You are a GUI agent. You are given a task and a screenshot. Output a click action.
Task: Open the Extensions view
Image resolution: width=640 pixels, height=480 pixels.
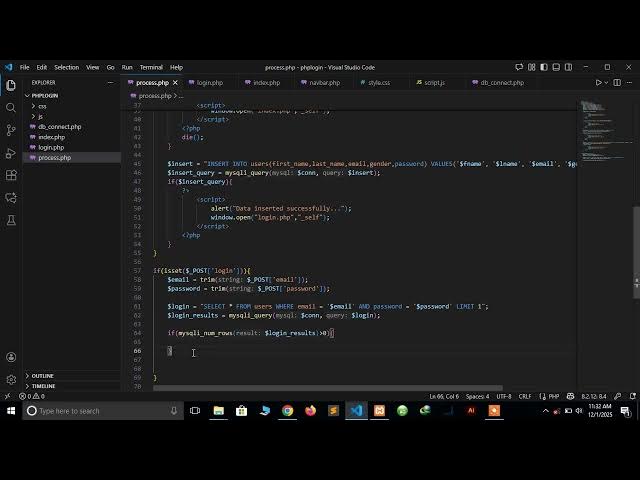coord(11,176)
